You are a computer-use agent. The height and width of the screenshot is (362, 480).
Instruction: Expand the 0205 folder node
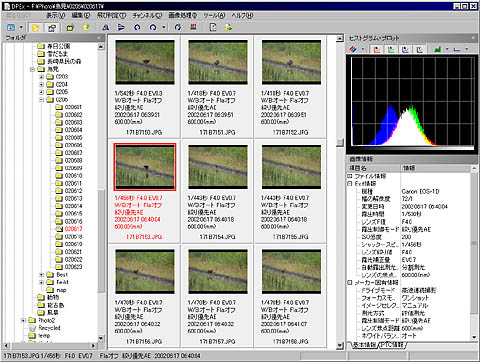click(42, 92)
